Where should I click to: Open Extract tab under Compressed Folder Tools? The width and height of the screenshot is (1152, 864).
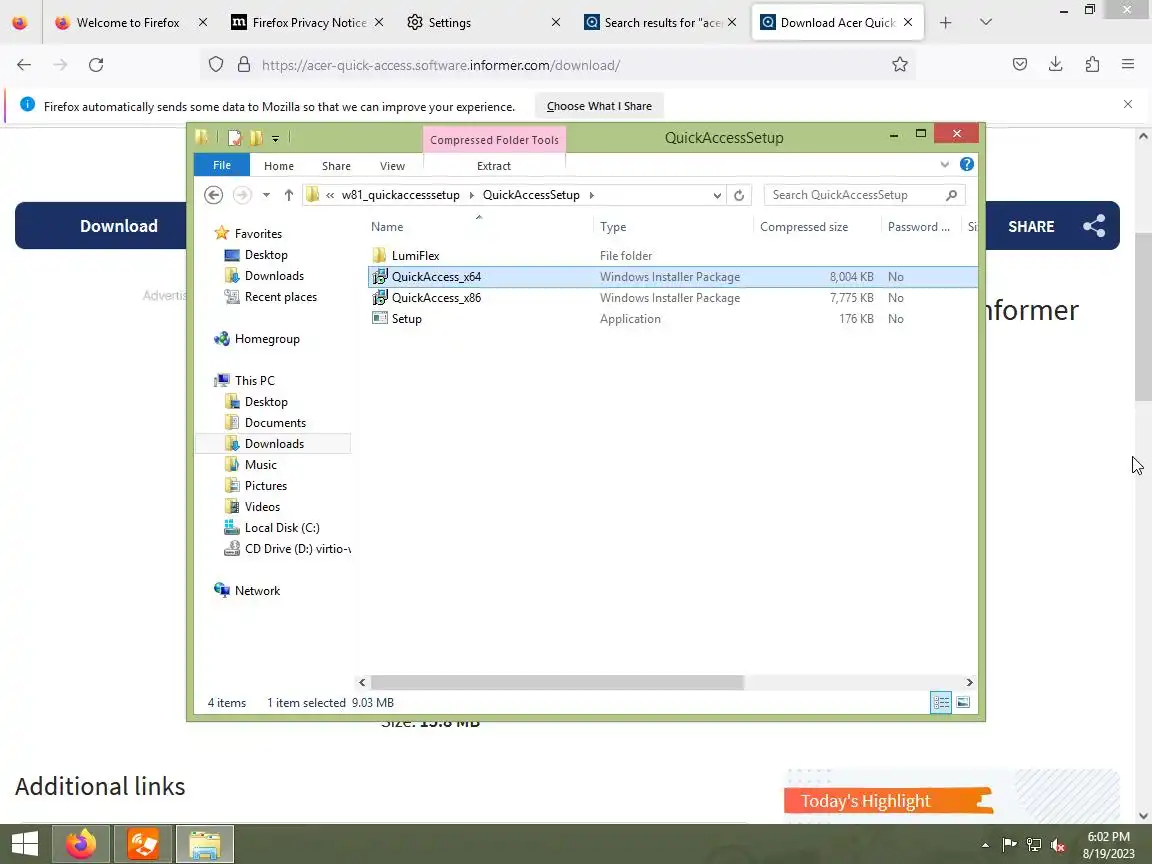click(494, 166)
